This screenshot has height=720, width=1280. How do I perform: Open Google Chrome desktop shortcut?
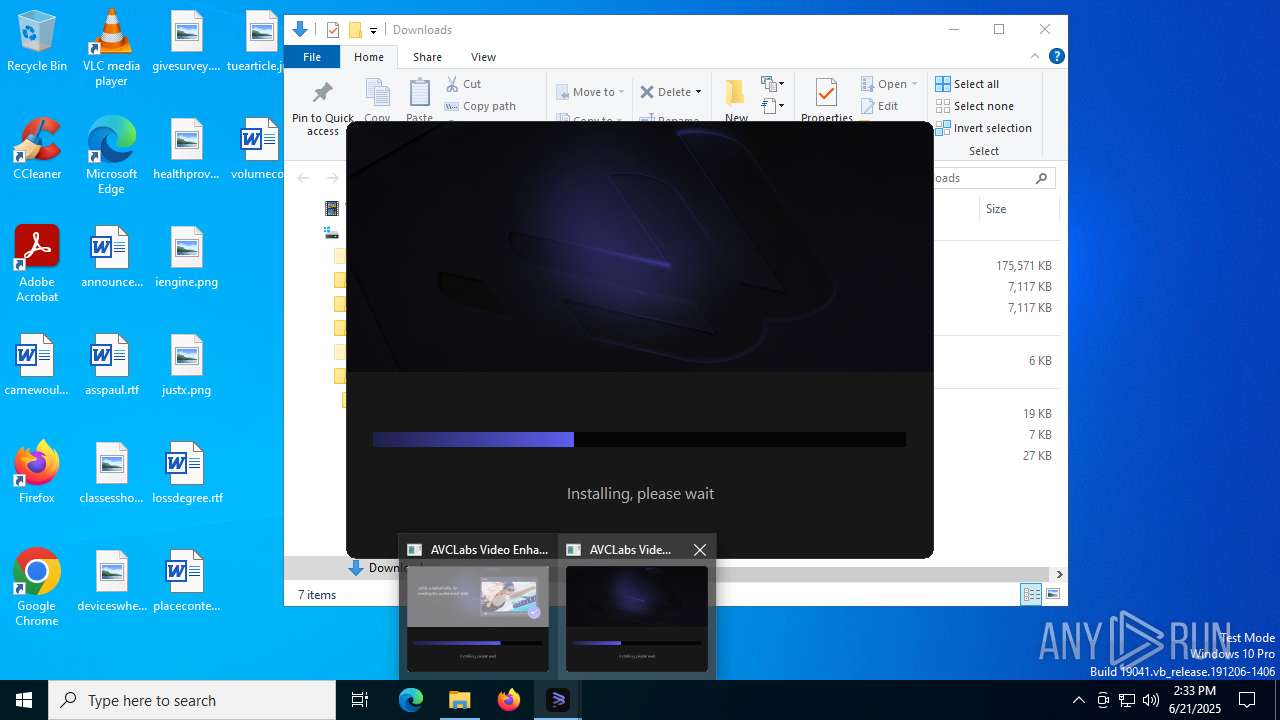pos(37,588)
